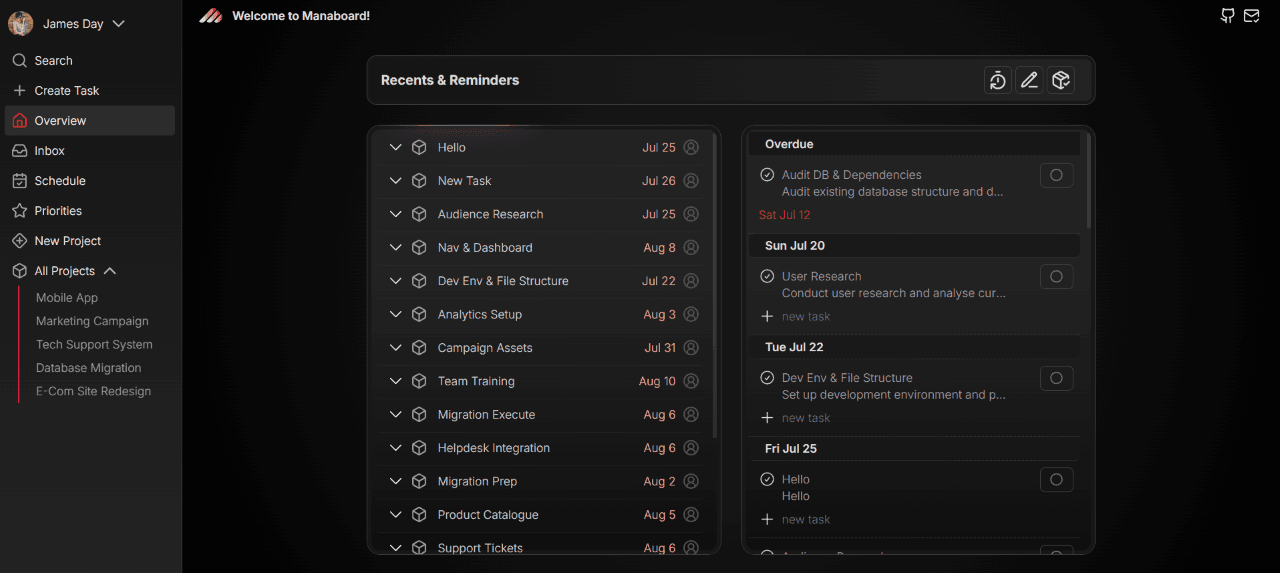
Task: Click assignee icon on Audience Research row
Action: click(691, 214)
